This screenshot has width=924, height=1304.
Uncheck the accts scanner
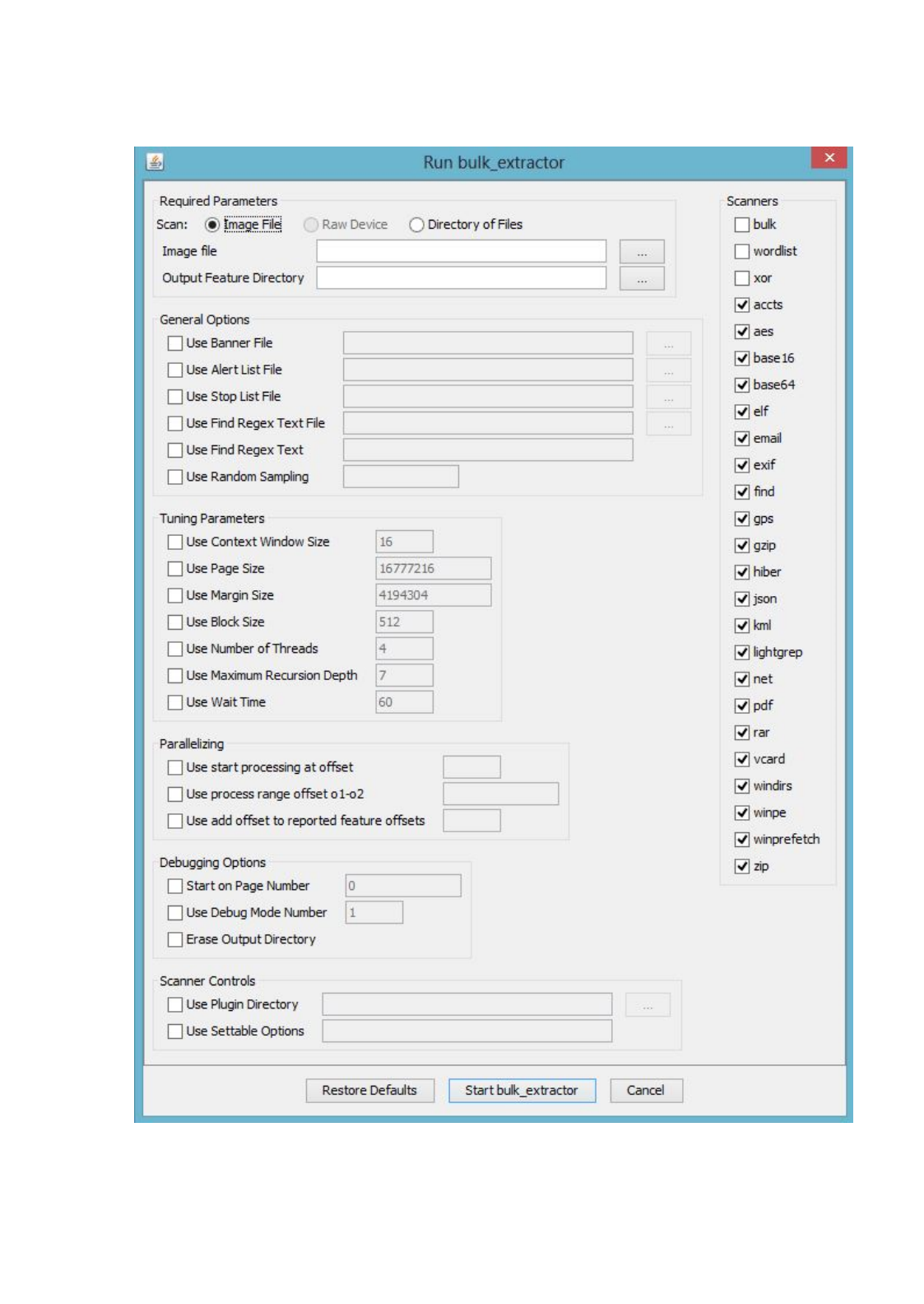pyautogui.click(x=741, y=305)
